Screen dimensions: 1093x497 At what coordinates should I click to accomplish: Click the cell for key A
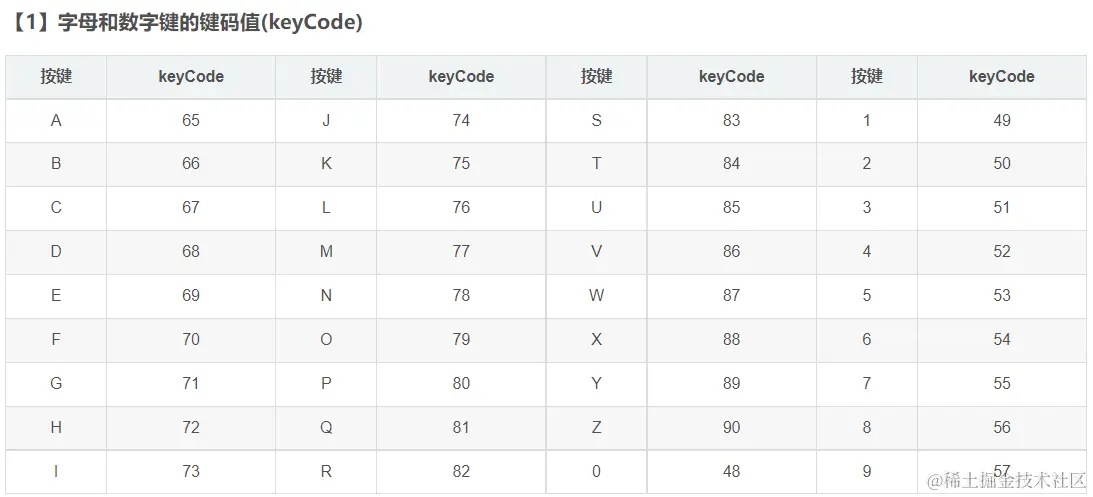pos(56,120)
